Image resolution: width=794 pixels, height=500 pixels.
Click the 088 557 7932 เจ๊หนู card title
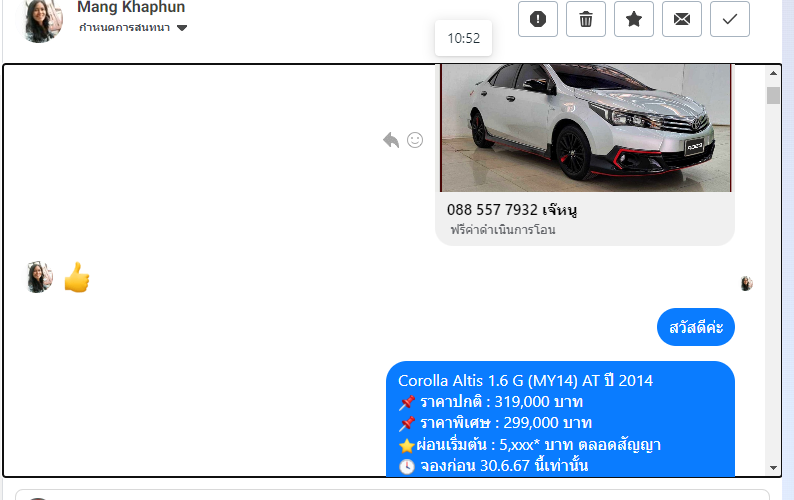point(512,209)
